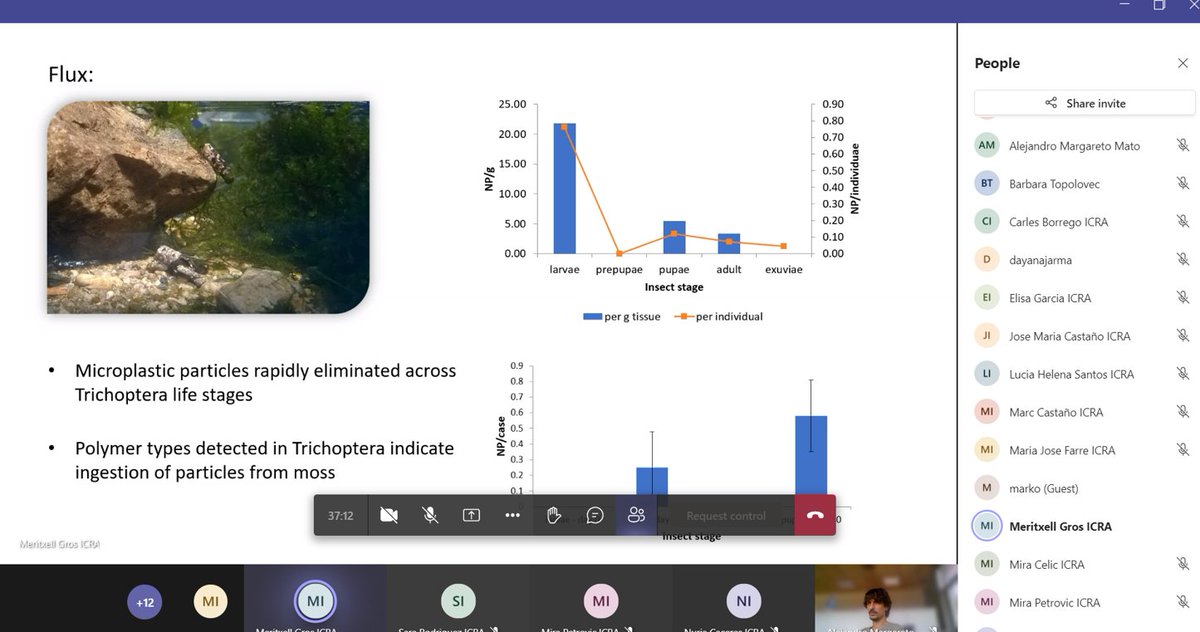Click the Share invite button
1200x632 pixels.
(1085, 103)
